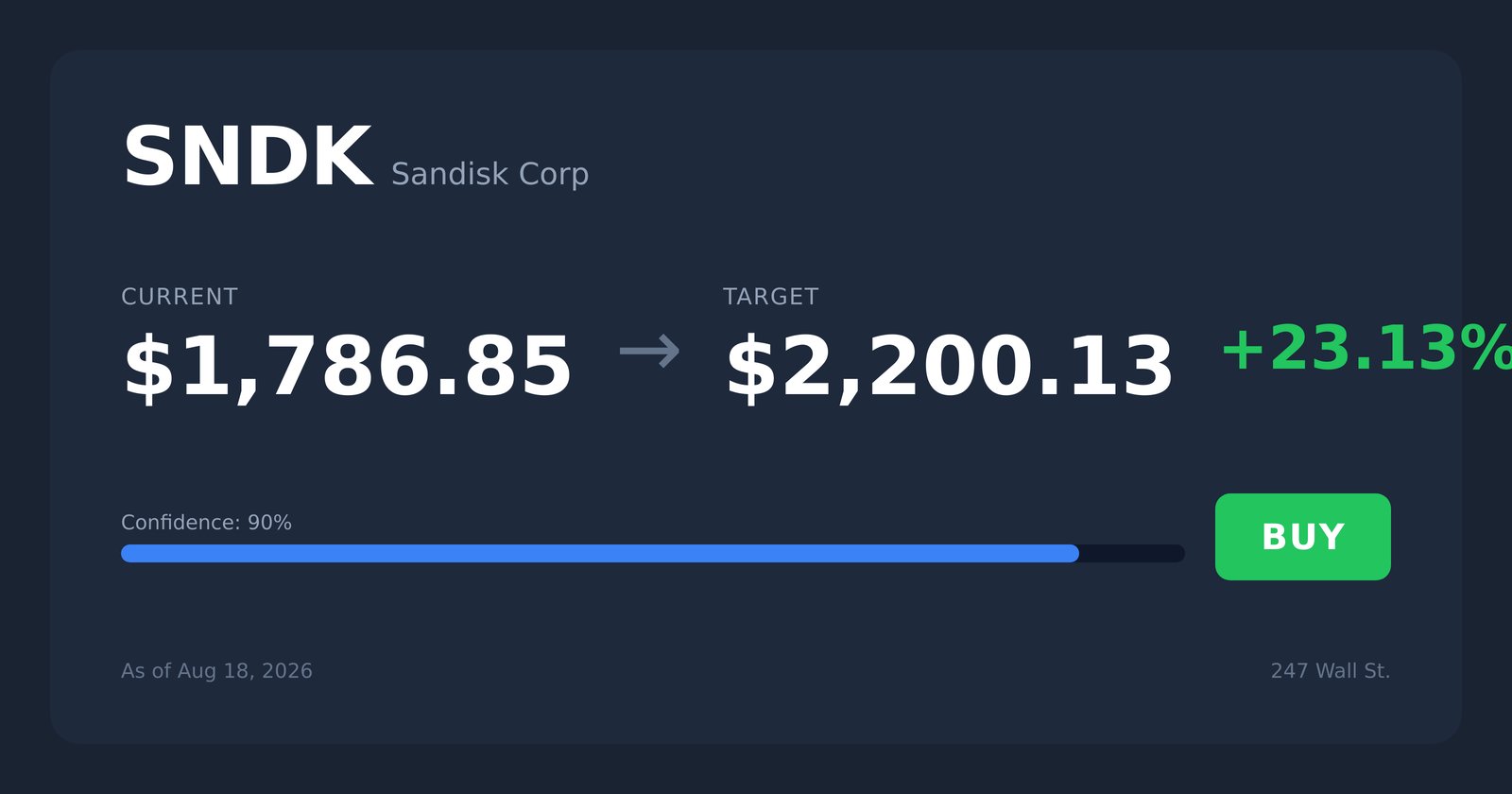This screenshot has height=794, width=1512.
Task: Click the blue confidence bar fill
Action: 600,553
